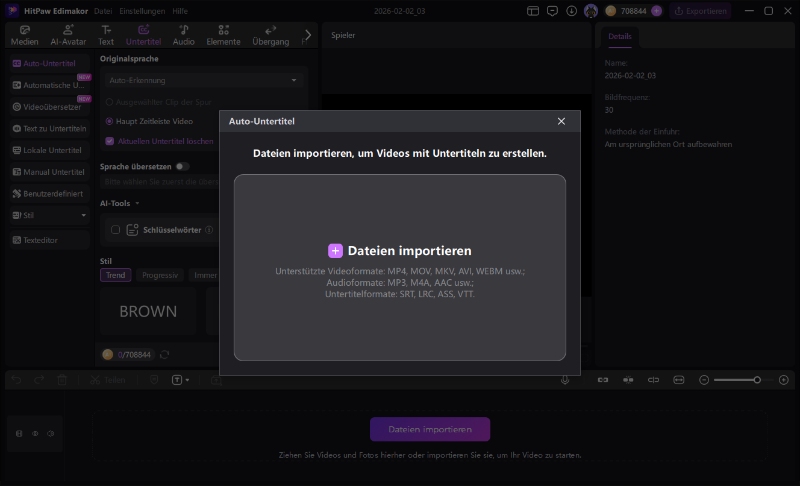
Task: Click the purple plus Dateien importieren icon
Action: click(335, 251)
